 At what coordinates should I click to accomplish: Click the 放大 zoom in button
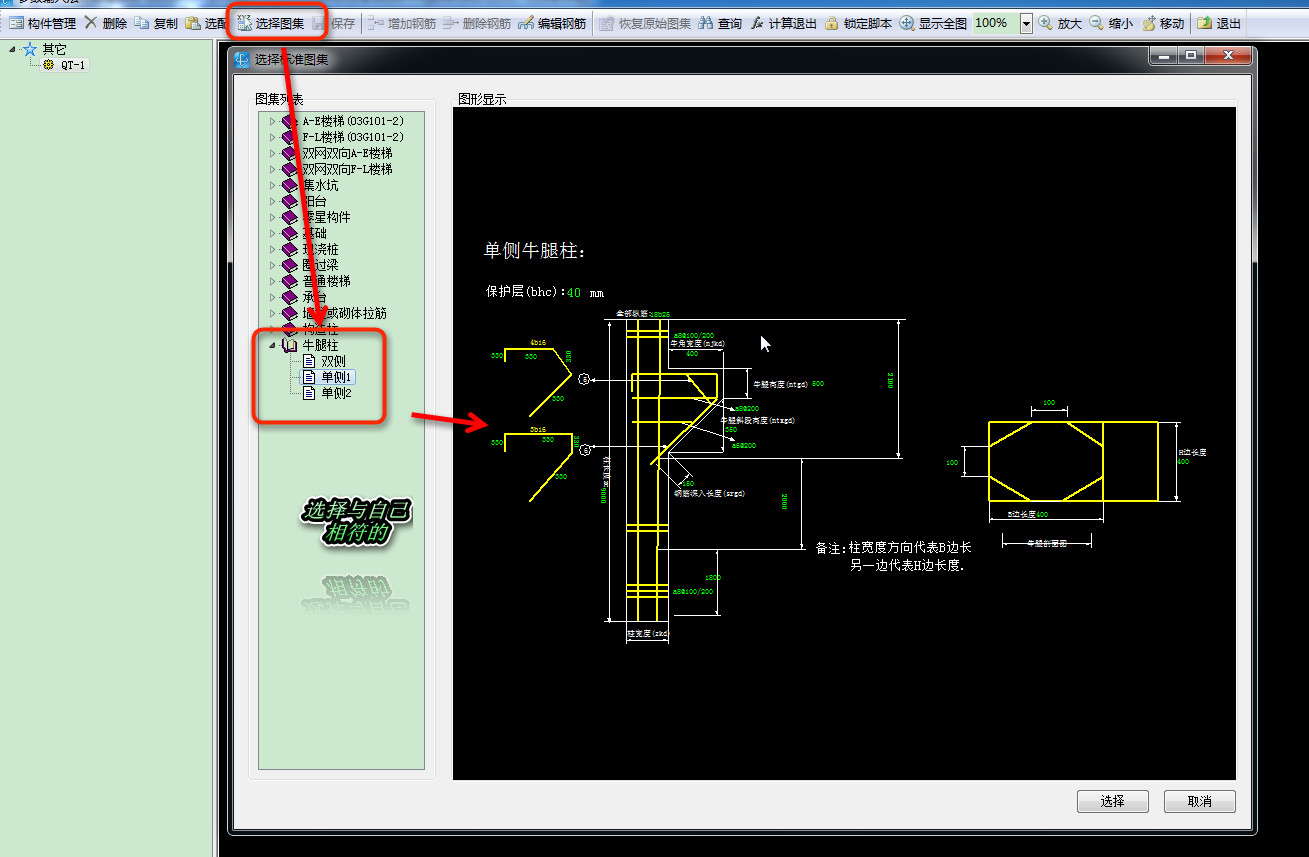click(1060, 23)
